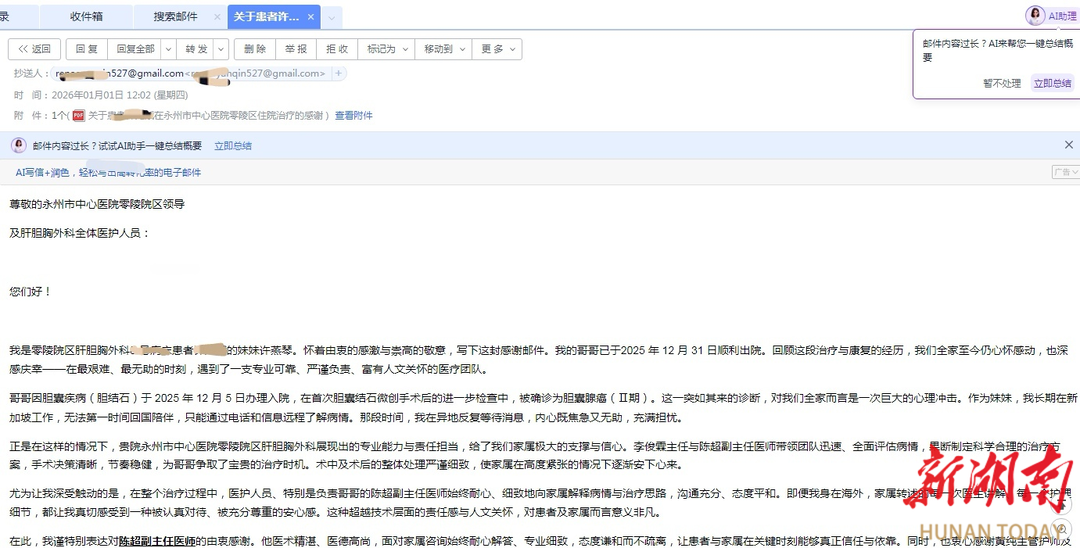The height and width of the screenshot is (548, 1080).
Task: Click the plus icon beside the recipient address
Action: pos(339,73)
